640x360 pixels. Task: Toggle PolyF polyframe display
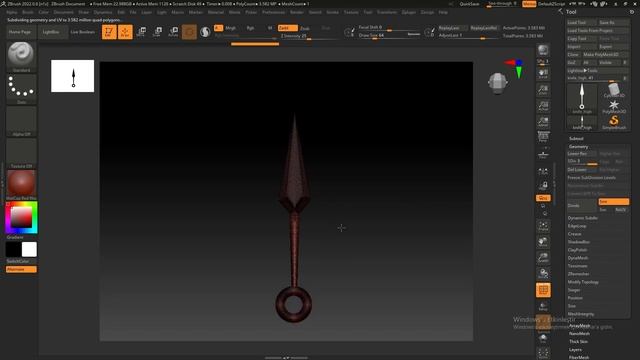coord(543,290)
